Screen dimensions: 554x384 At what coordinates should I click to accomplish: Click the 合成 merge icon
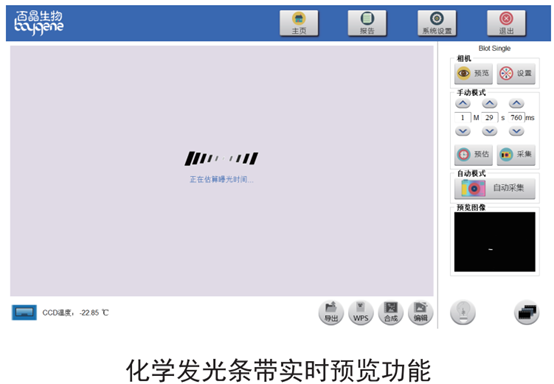coord(391,313)
